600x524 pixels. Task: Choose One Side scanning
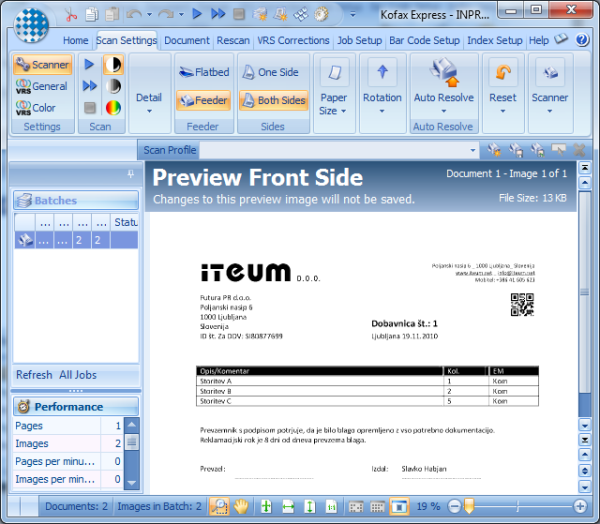point(270,72)
